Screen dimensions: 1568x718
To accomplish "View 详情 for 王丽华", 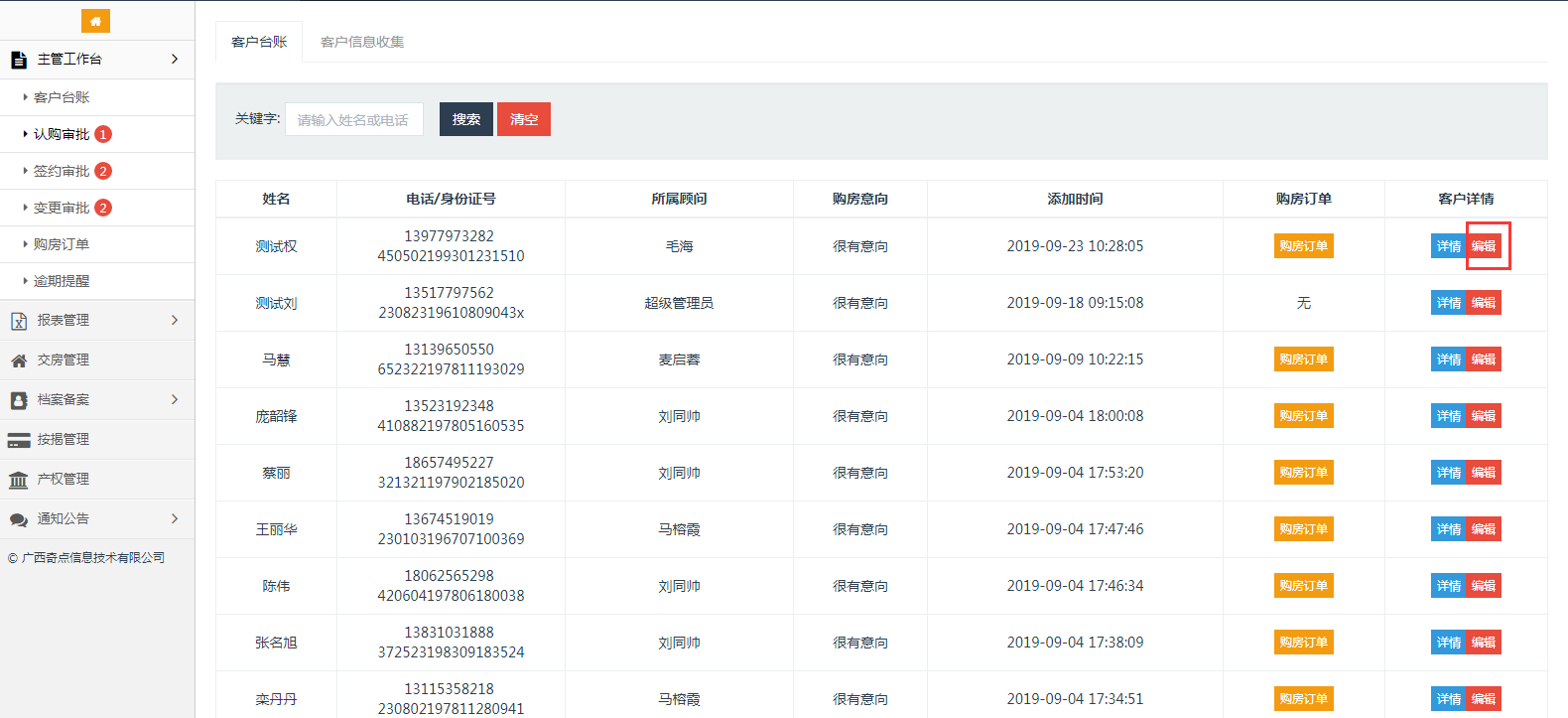I will click(x=1449, y=529).
